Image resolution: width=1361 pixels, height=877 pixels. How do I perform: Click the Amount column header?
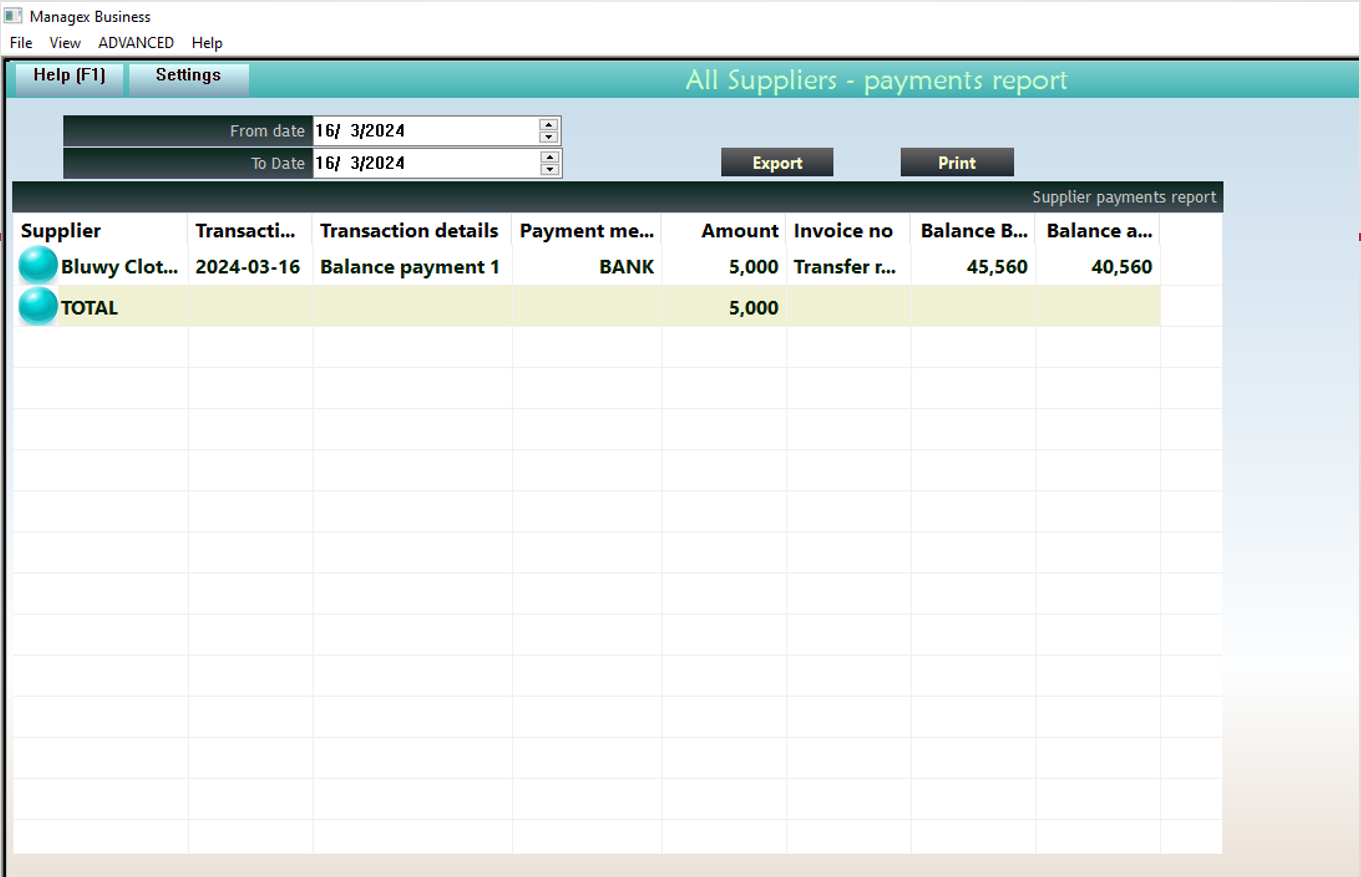739,230
